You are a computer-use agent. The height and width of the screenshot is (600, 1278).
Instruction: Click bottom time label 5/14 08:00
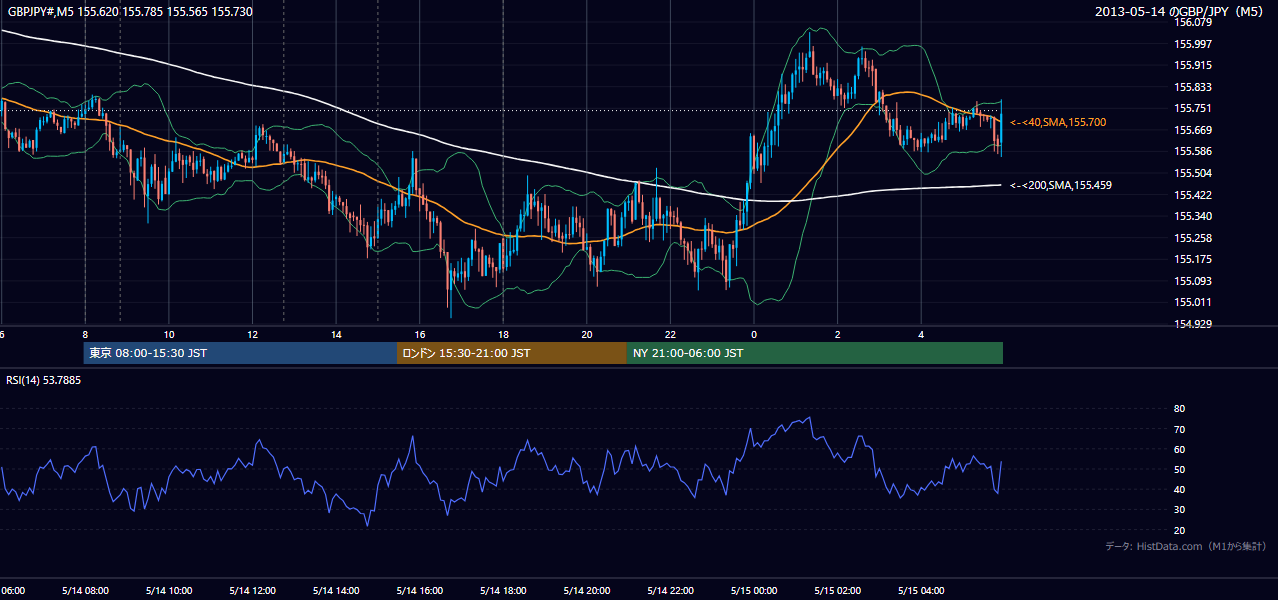point(85,590)
